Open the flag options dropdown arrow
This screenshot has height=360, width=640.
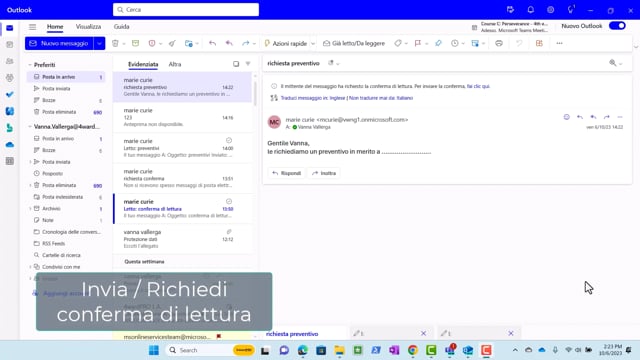(x=426, y=44)
